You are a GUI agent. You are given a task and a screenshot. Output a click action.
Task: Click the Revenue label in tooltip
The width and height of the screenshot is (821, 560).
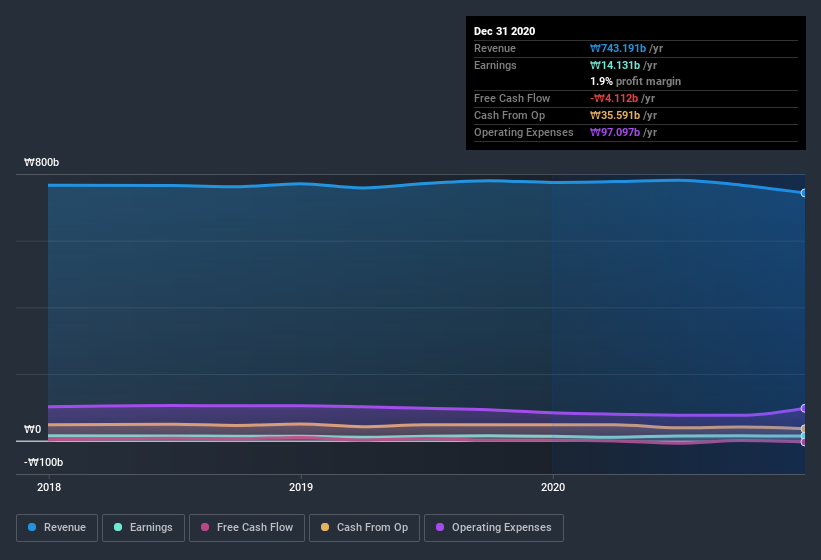[495, 48]
